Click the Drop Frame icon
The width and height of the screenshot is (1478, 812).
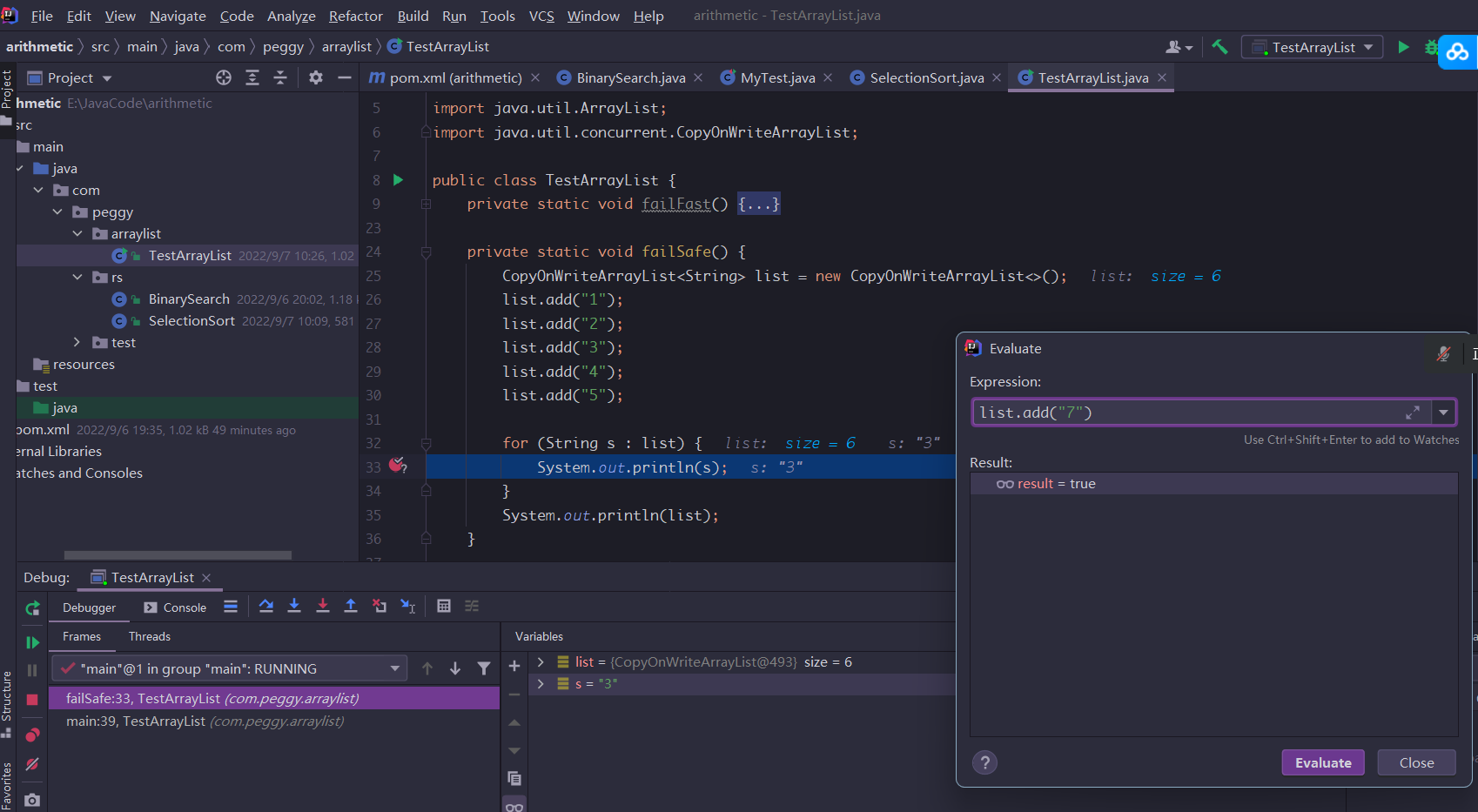coord(380,606)
